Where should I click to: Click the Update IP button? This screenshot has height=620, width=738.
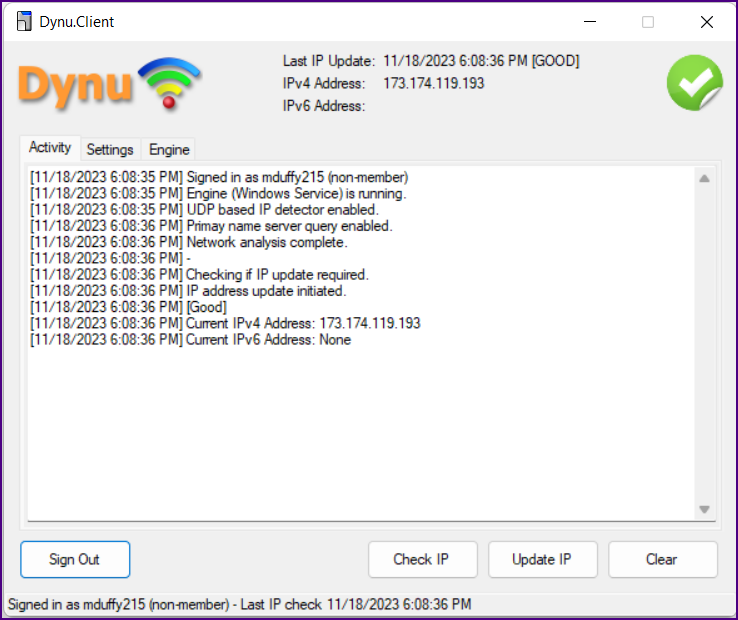[x=543, y=559]
